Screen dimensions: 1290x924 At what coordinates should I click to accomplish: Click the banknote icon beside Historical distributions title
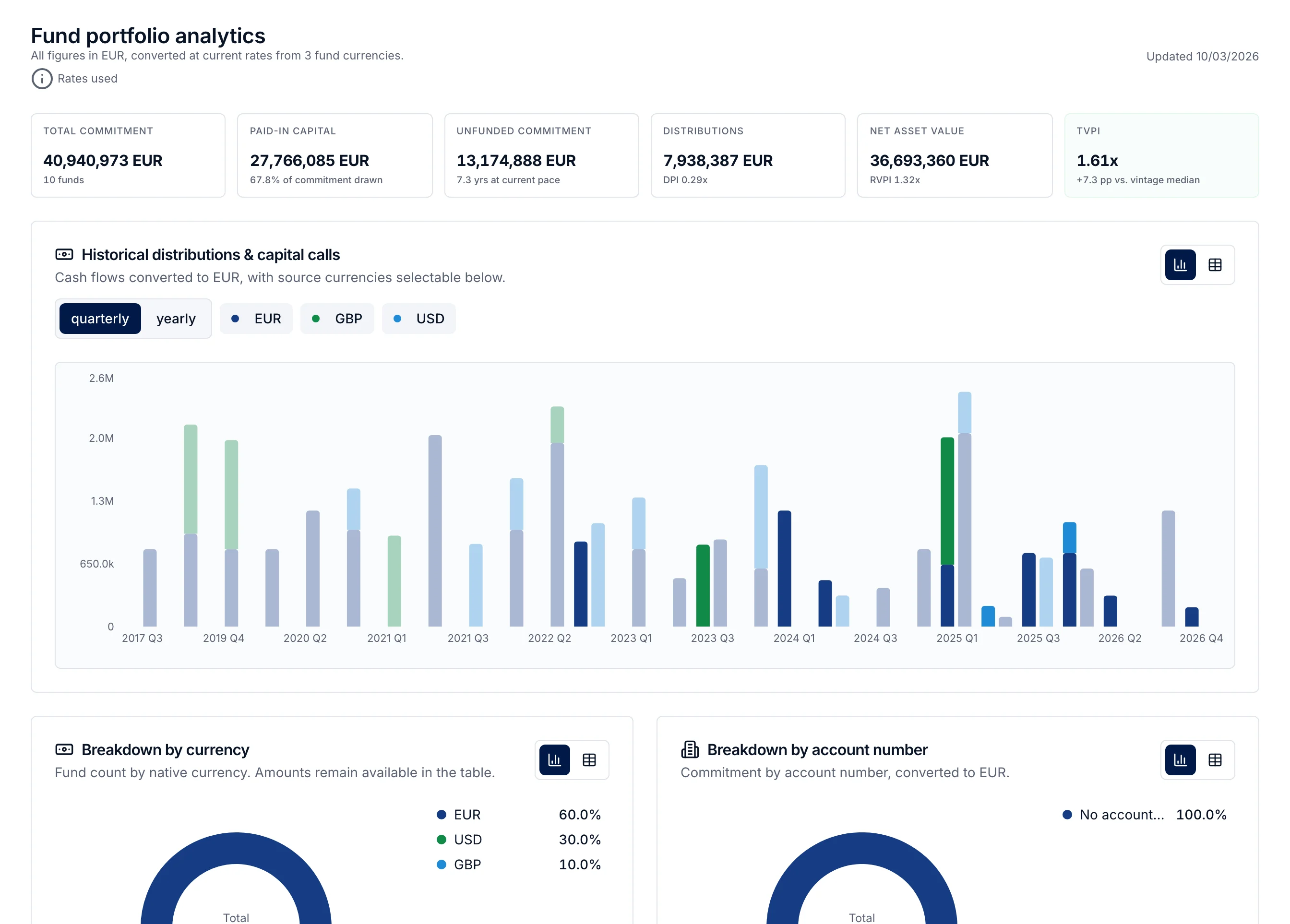[x=64, y=254]
